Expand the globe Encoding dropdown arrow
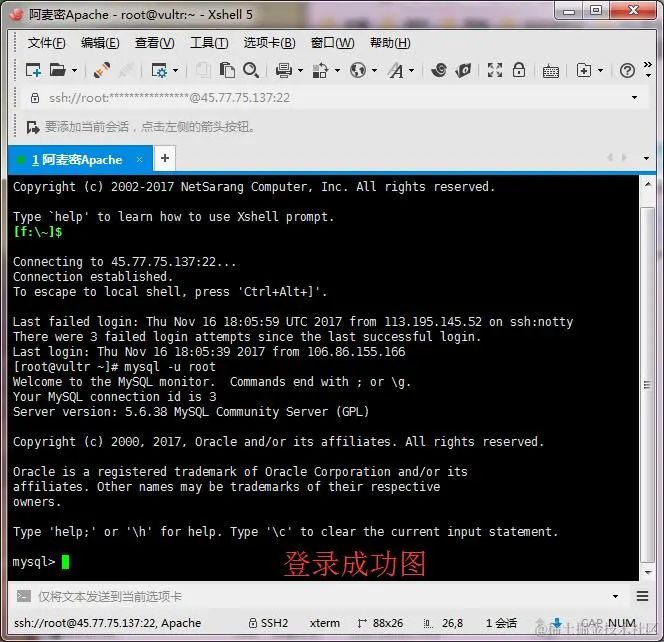 click(374, 70)
